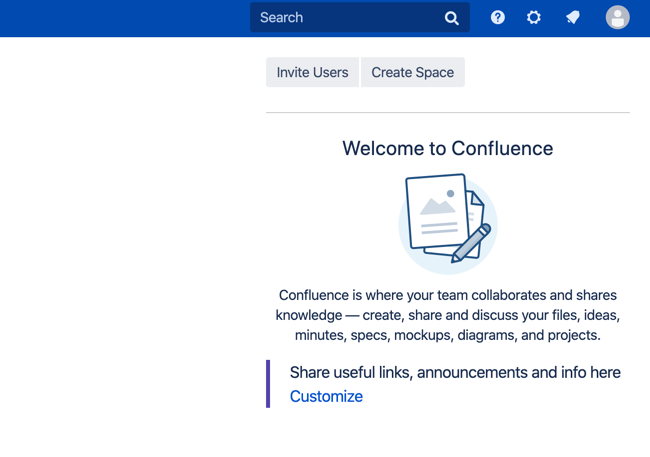This screenshot has height=457, width=650.
Task: Click the magnifier search icon
Action: (451, 18)
